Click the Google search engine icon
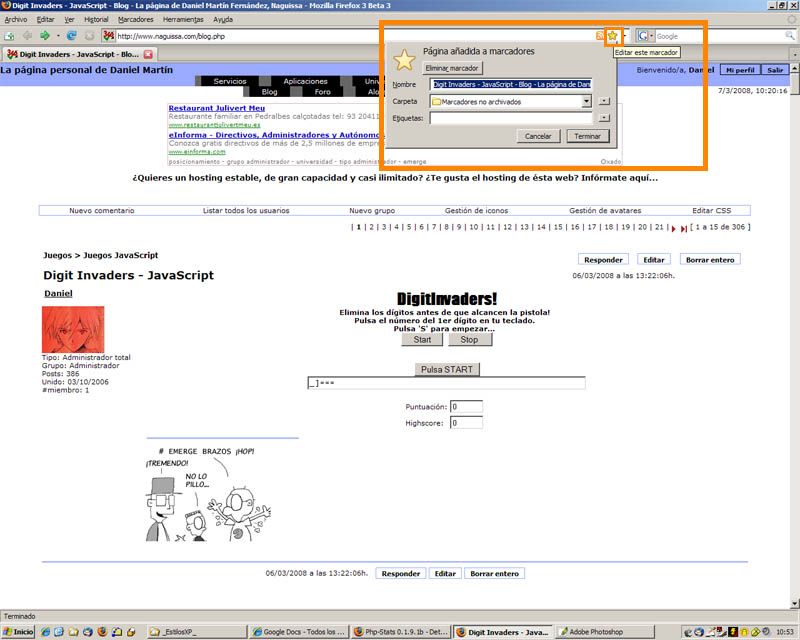Screen dimensions: 800x640 tap(643, 35)
